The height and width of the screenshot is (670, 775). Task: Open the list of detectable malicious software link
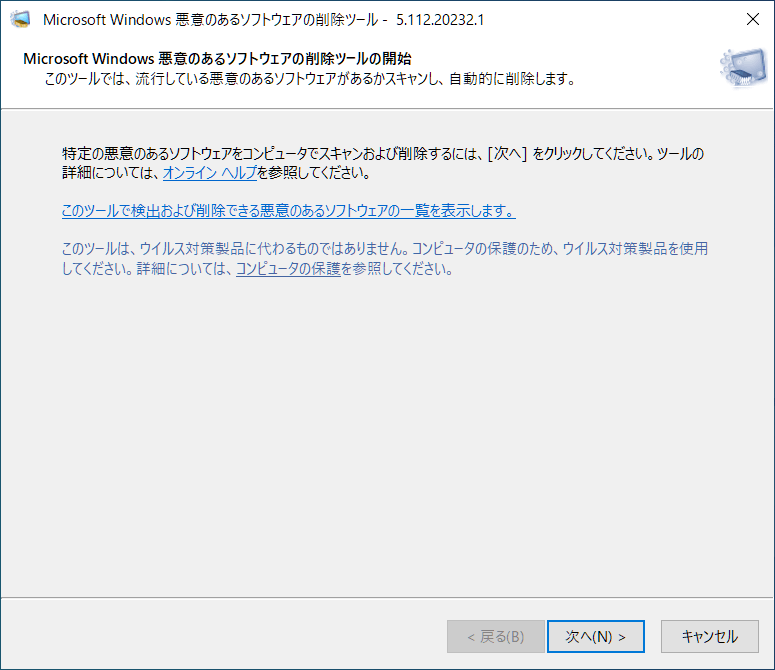288,211
